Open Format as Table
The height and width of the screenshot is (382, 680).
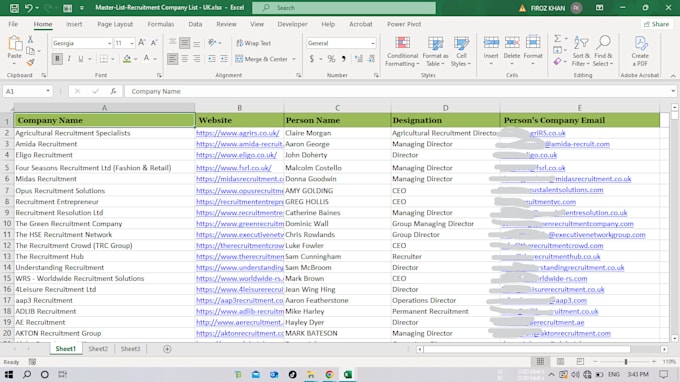click(435, 52)
